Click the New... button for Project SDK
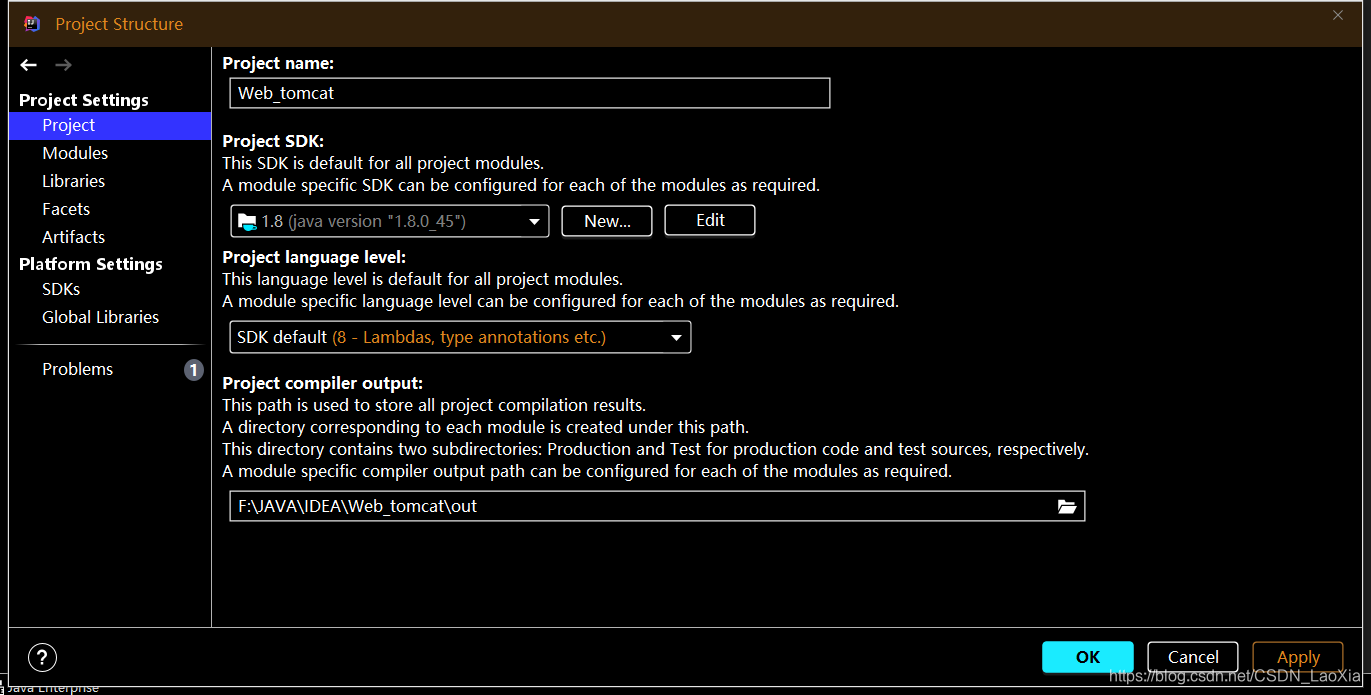Screen dimensions: 1371x695 606,220
